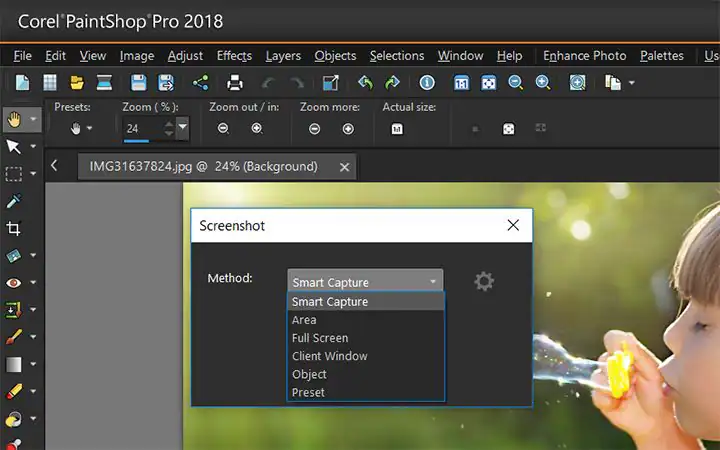Click the New image icon
Image resolution: width=720 pixels, height=450 pixels.
(22, 83)
